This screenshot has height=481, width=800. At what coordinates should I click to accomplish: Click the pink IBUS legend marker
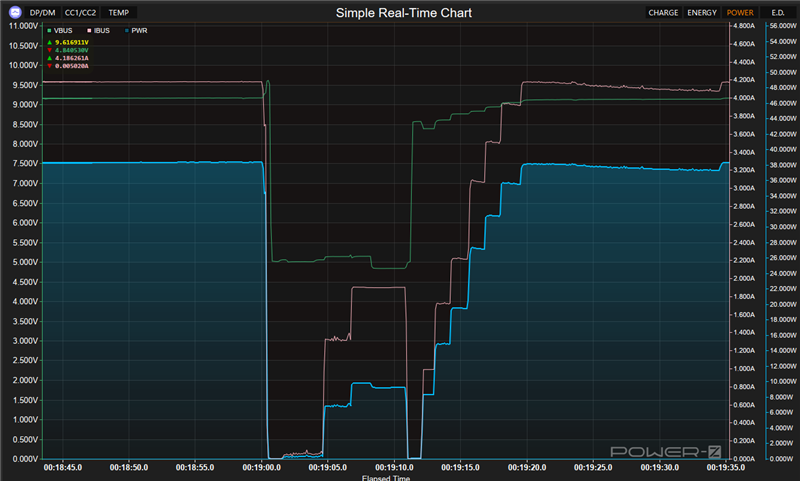coord(87,31)
